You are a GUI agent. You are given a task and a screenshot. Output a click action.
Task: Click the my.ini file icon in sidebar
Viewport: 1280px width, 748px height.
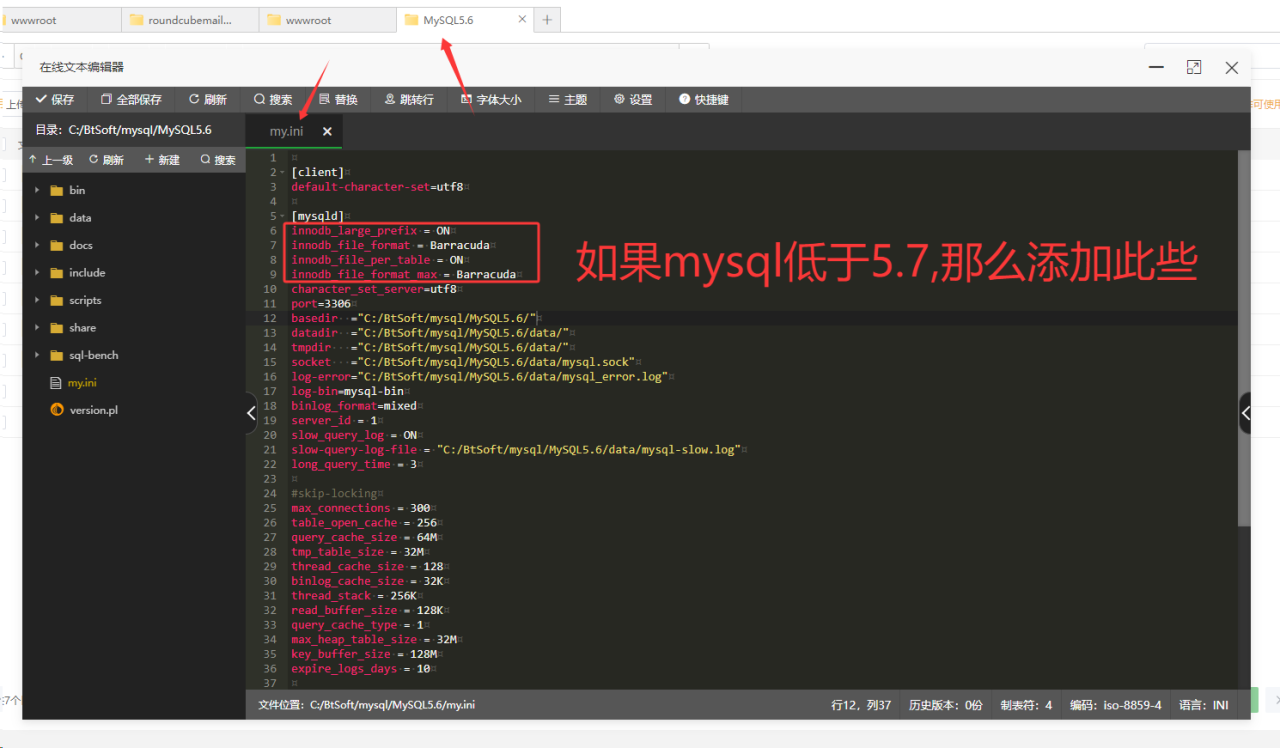pos(57,383)
